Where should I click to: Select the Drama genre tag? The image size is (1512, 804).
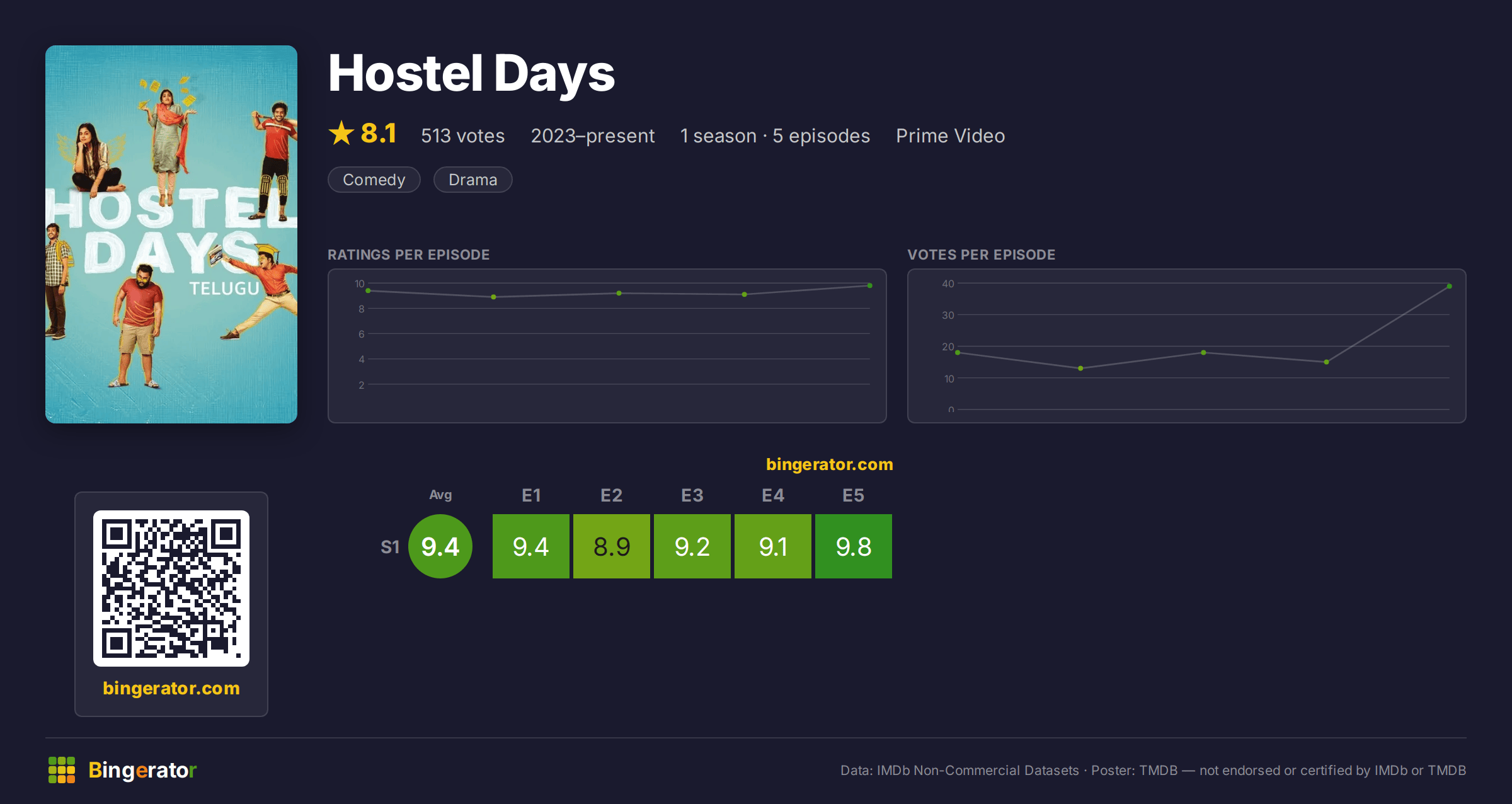pos(473,180)
